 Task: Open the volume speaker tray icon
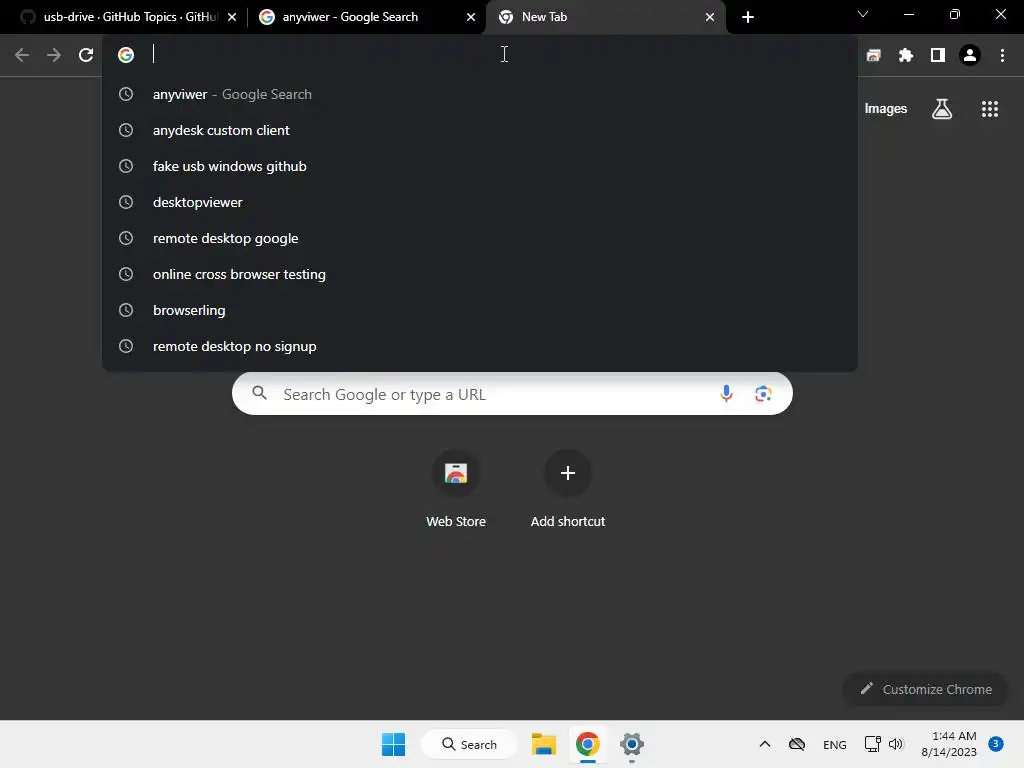pyautogui.click(x=896, y=744)
